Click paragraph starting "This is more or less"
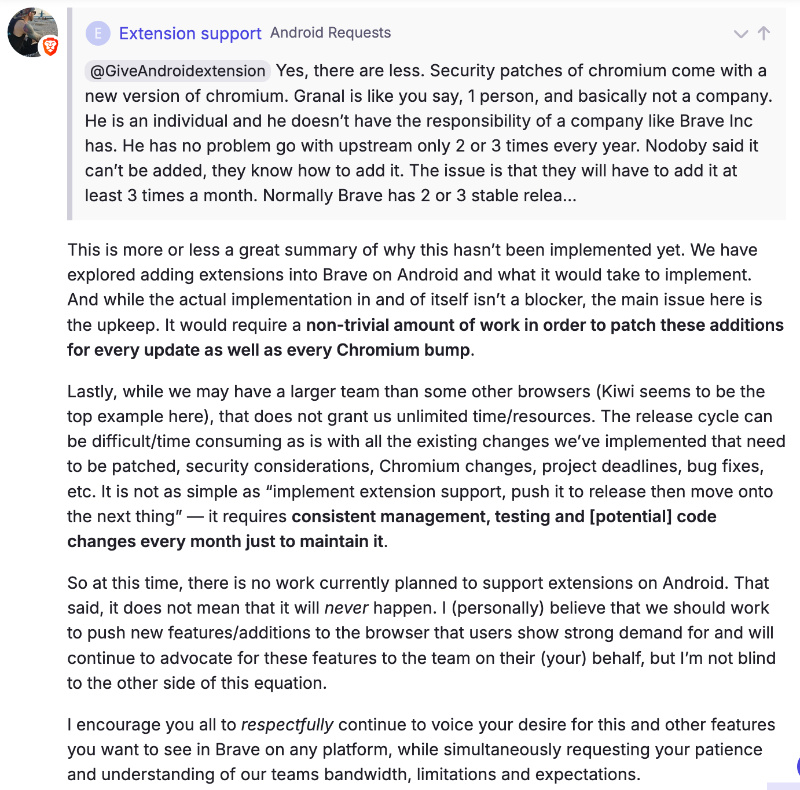Image resolution: width=800 pixels, height=790 pixels. [426, 300]
